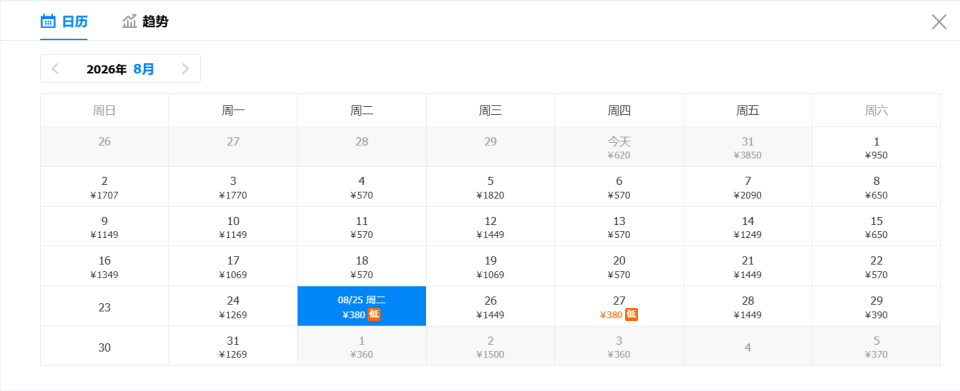Select September 5 priced ¥370
960x391 pixels.
pyautogui.click(x=876, y=346)
